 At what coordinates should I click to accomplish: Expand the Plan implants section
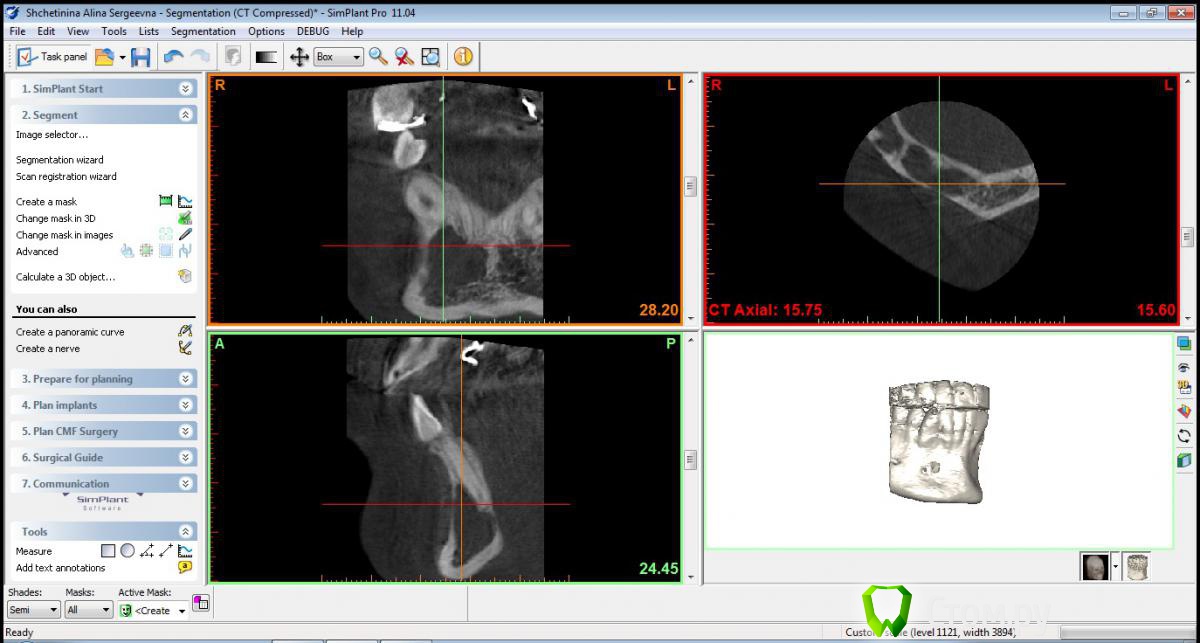pos(185,405)
